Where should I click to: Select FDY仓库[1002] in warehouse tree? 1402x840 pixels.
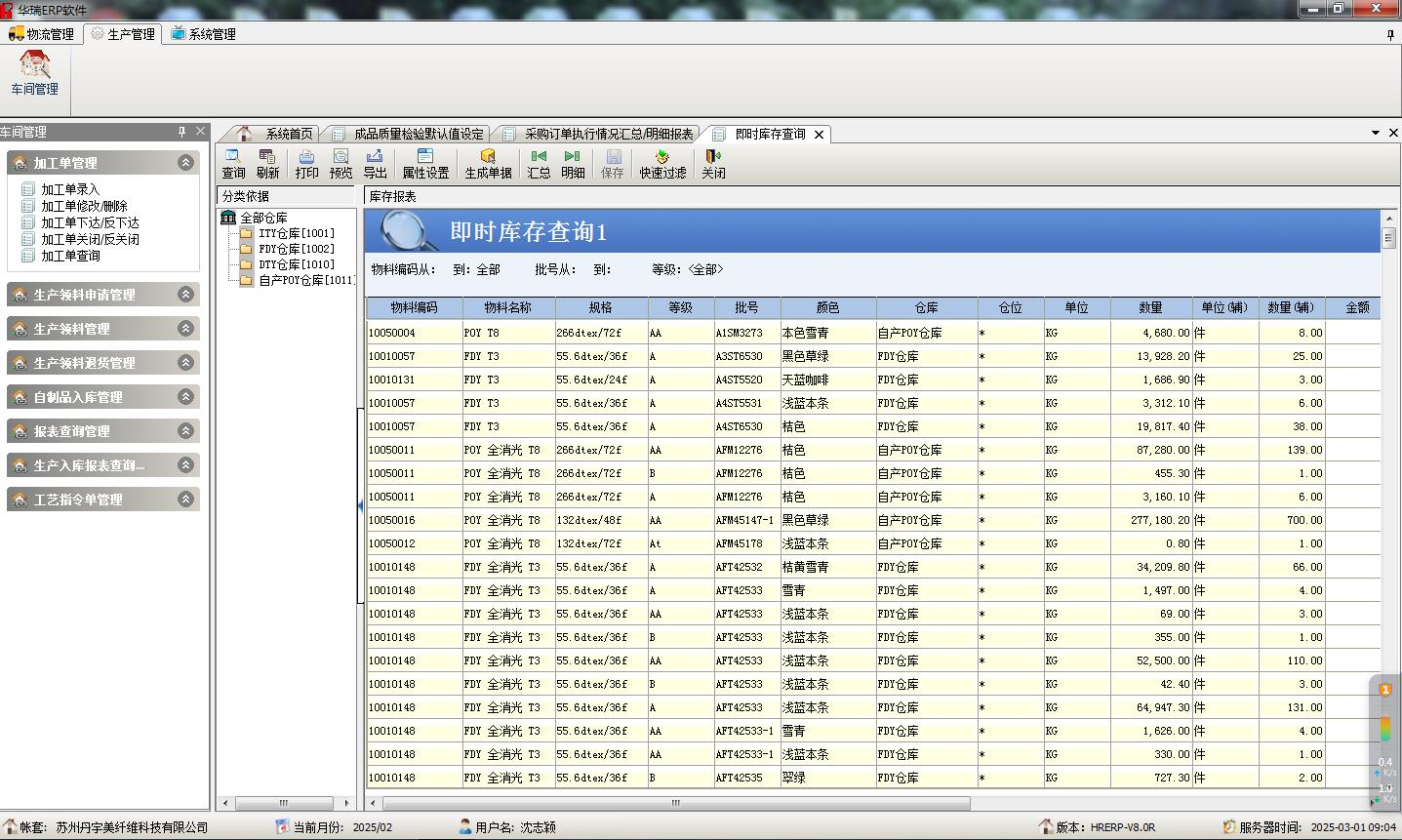[296, 249]
